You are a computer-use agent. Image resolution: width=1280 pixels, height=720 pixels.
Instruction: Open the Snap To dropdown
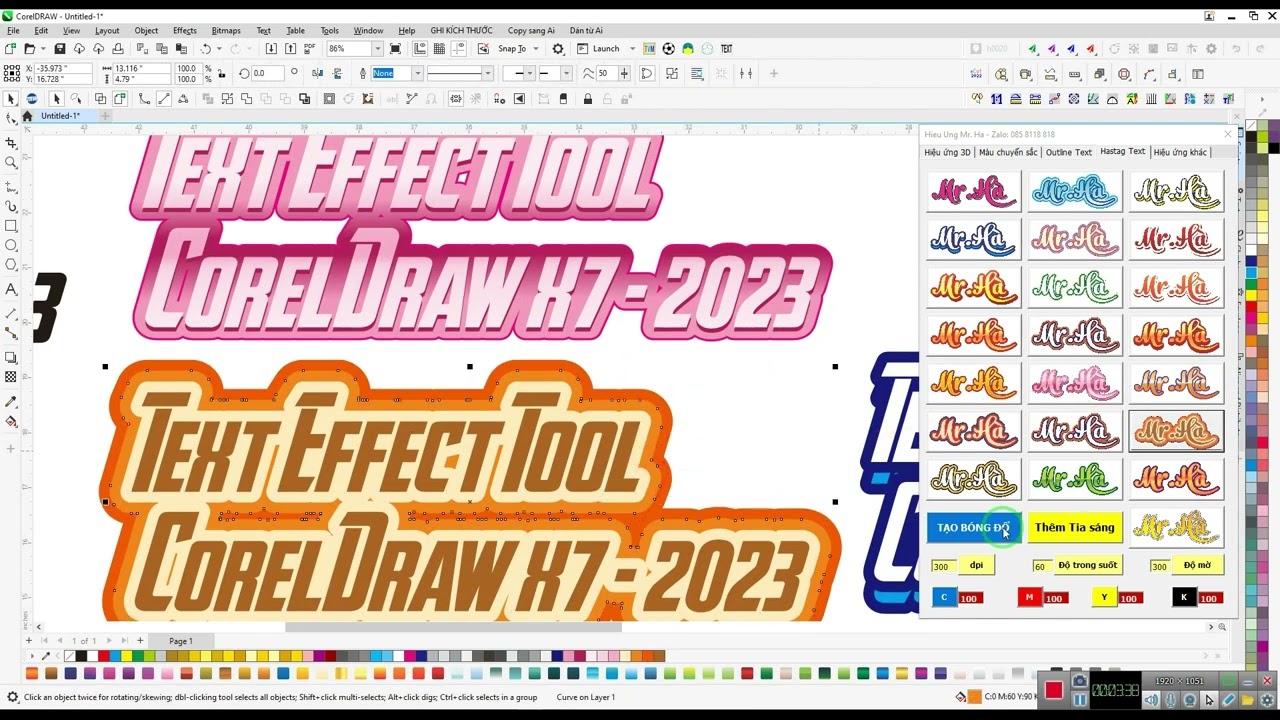tap(536, 49)
